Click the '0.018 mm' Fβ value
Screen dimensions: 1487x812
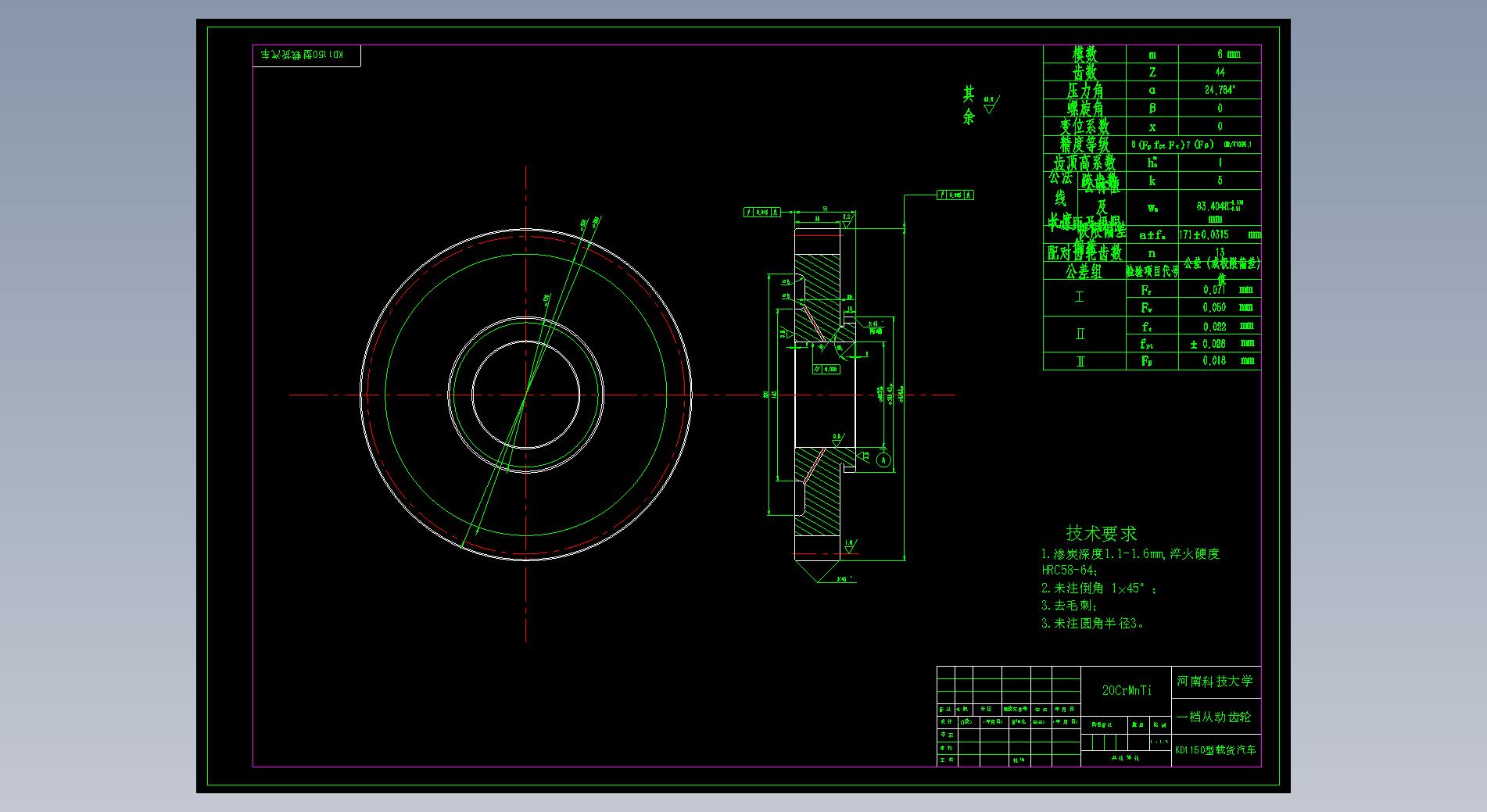pos(1227,361)
